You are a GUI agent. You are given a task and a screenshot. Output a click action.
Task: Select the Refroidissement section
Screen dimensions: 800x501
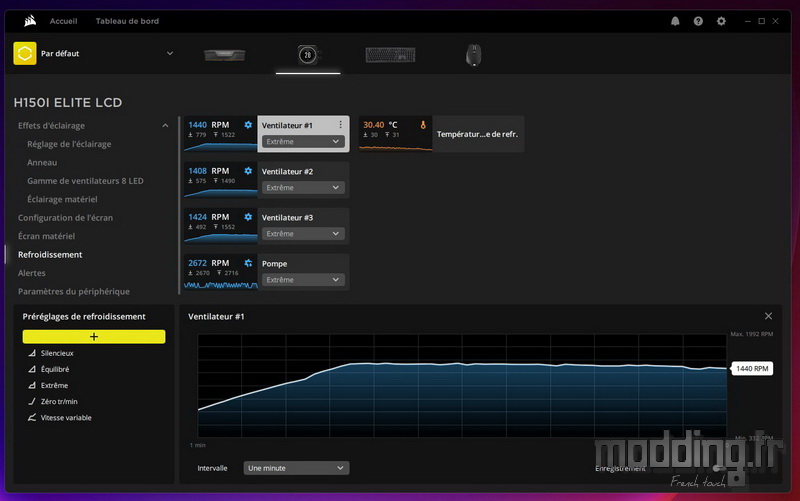(50, 255)
